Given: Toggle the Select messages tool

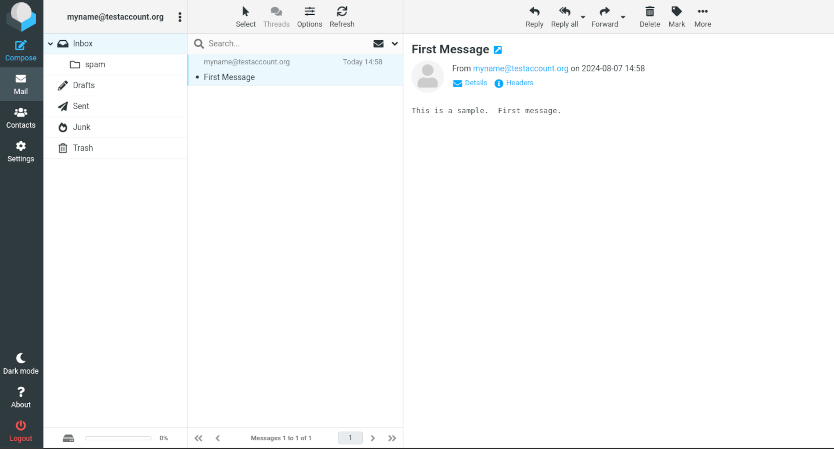Looking at the screenshot, I should tap(246, 12).
